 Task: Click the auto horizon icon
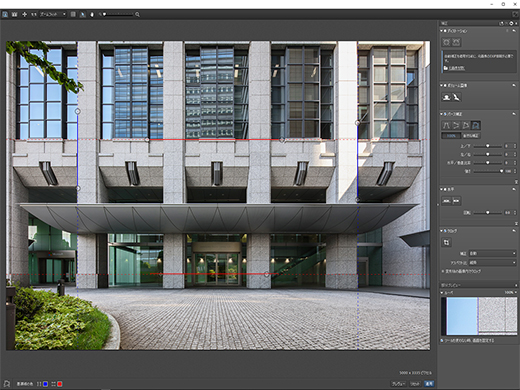click(x=446, y=201)
